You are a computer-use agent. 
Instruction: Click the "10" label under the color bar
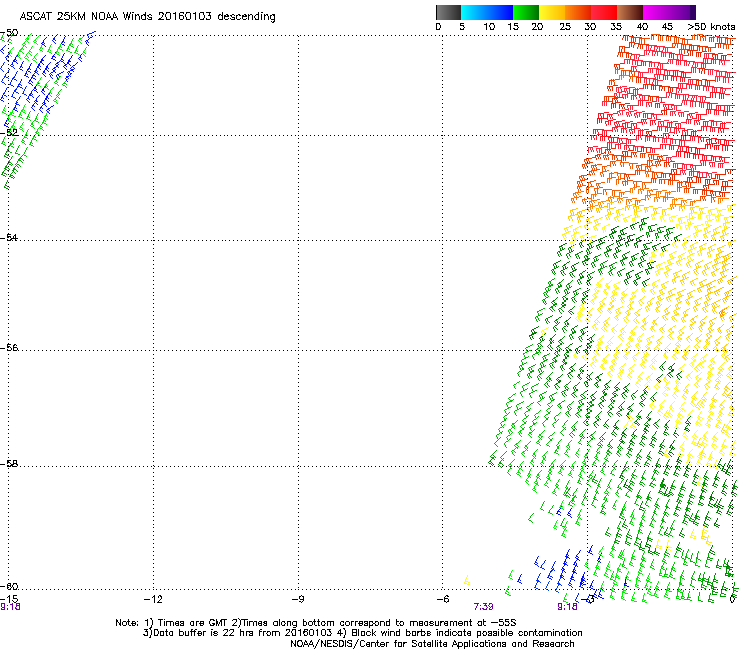tap(489, 27)
